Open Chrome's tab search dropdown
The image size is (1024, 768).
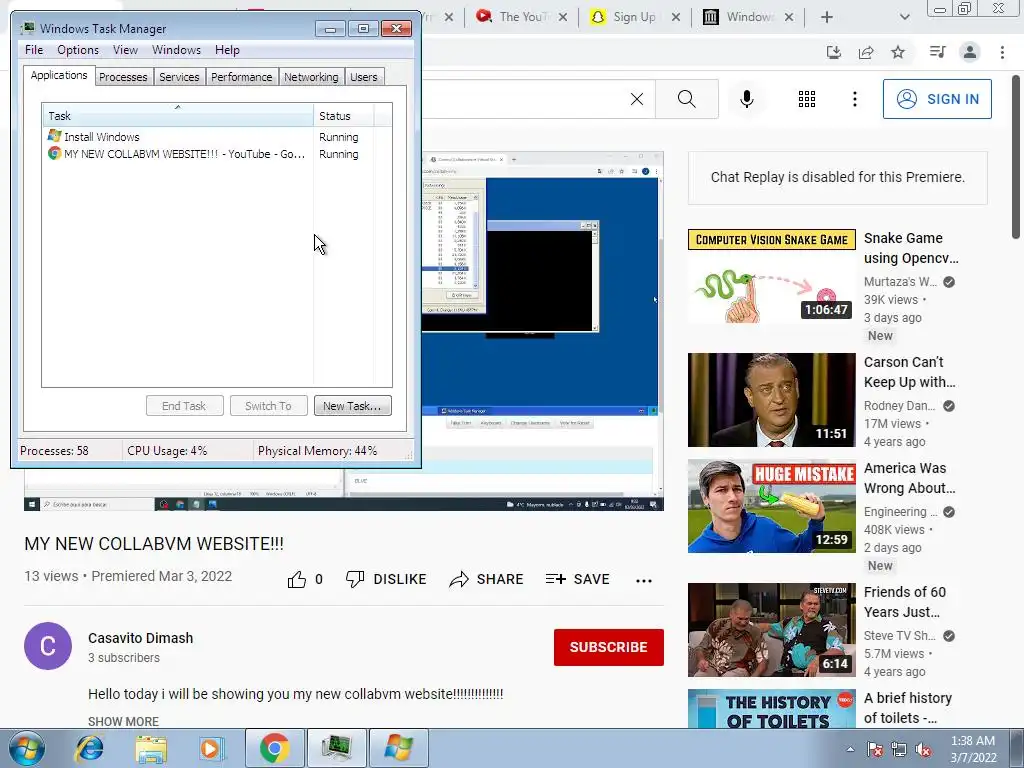coord(904,17)
